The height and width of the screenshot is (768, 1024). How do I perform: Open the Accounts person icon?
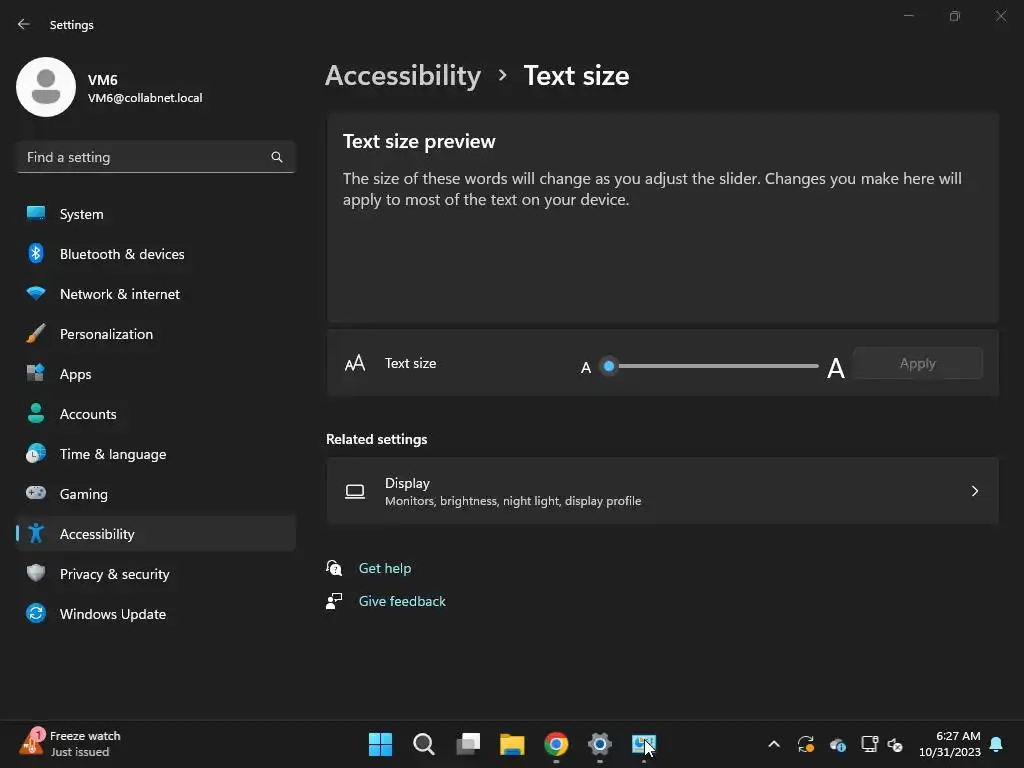[36, 413]
